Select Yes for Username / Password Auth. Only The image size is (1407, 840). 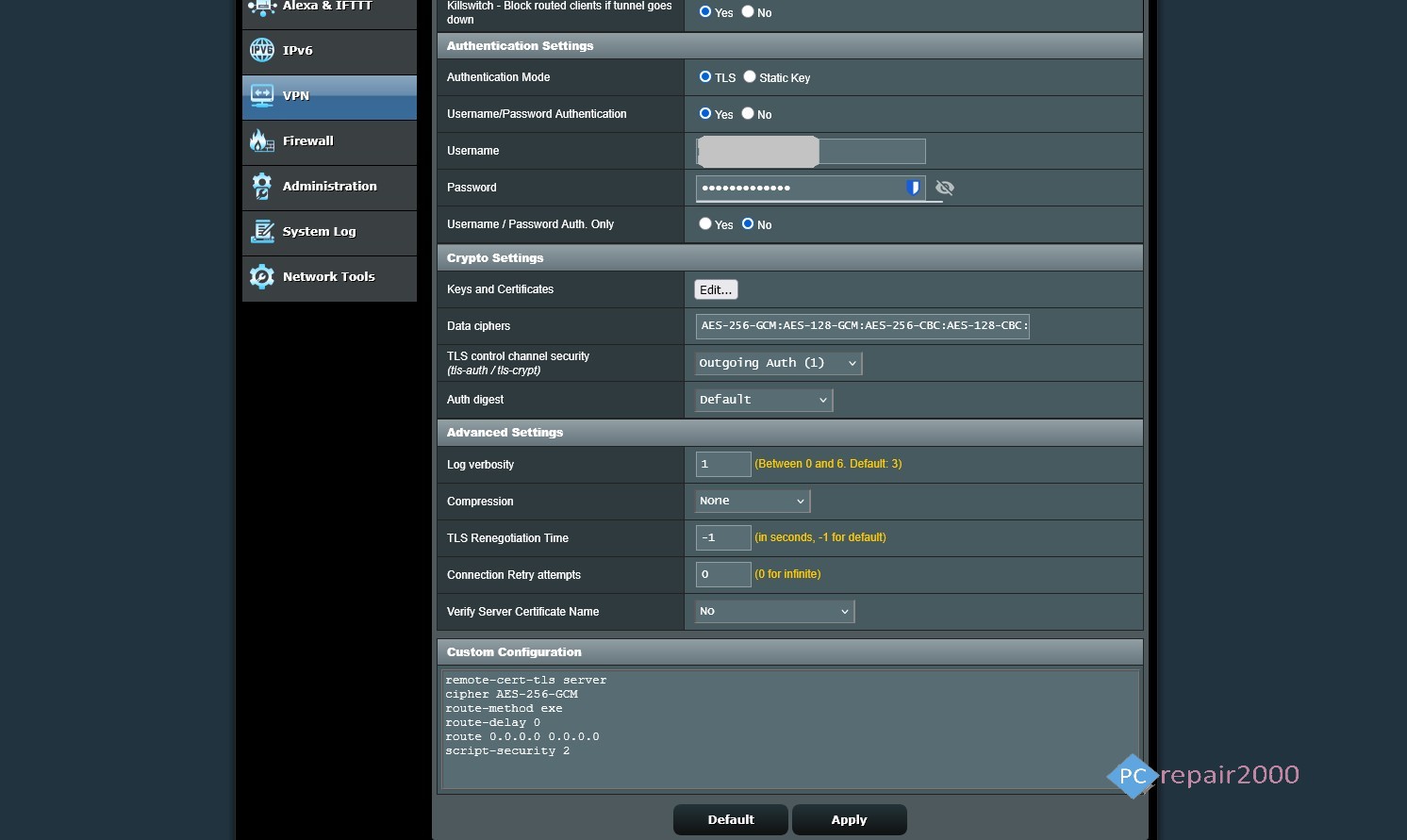pos(705,224)
